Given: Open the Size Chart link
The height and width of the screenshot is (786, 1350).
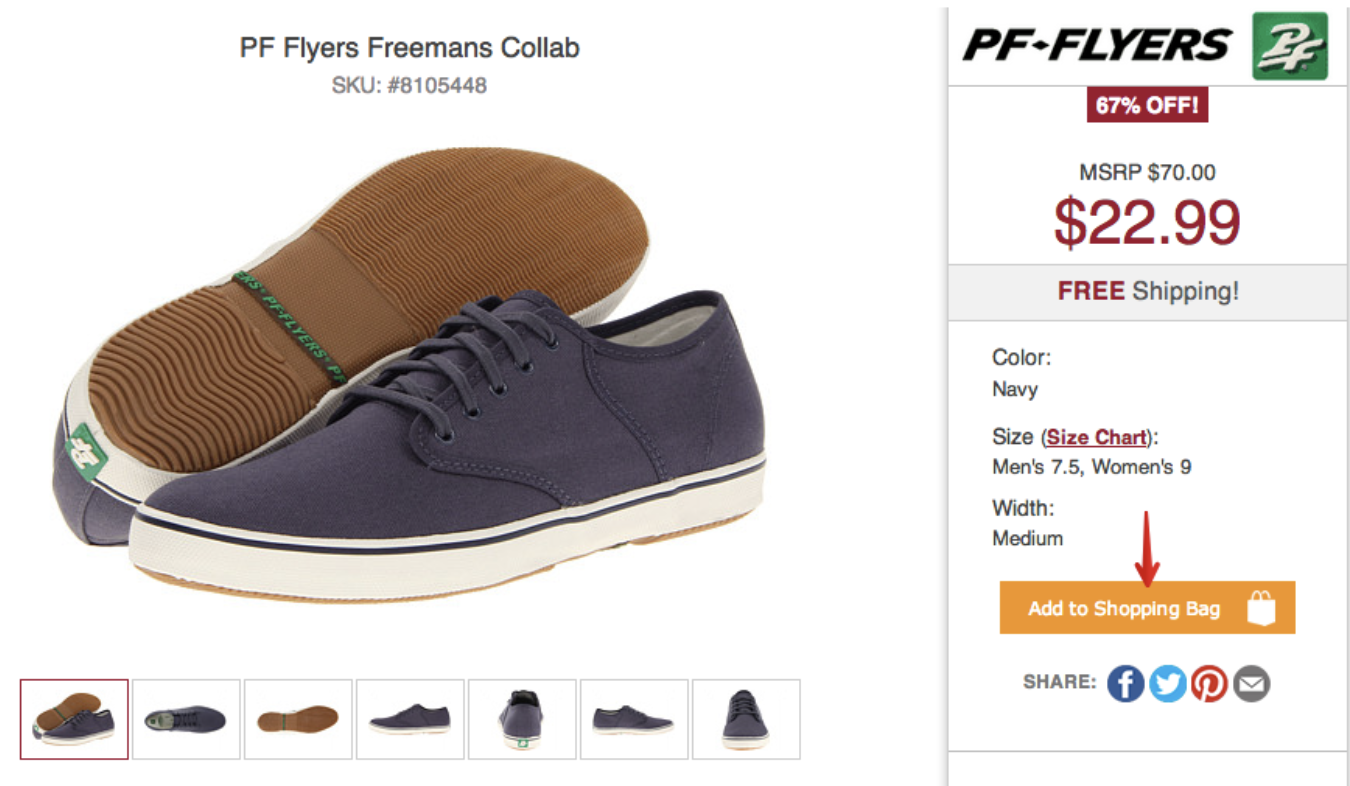Looking at the screenshot, I should pos(1095,437).
